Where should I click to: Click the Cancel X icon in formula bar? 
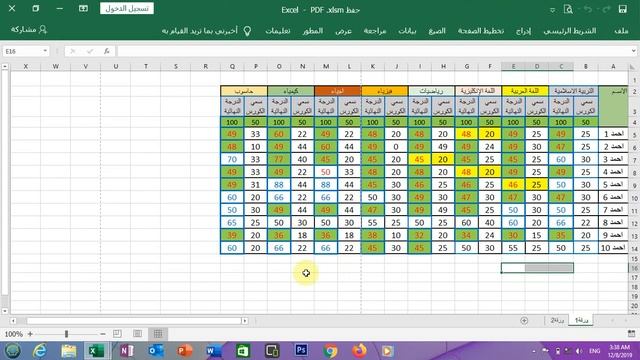point(73,51)
